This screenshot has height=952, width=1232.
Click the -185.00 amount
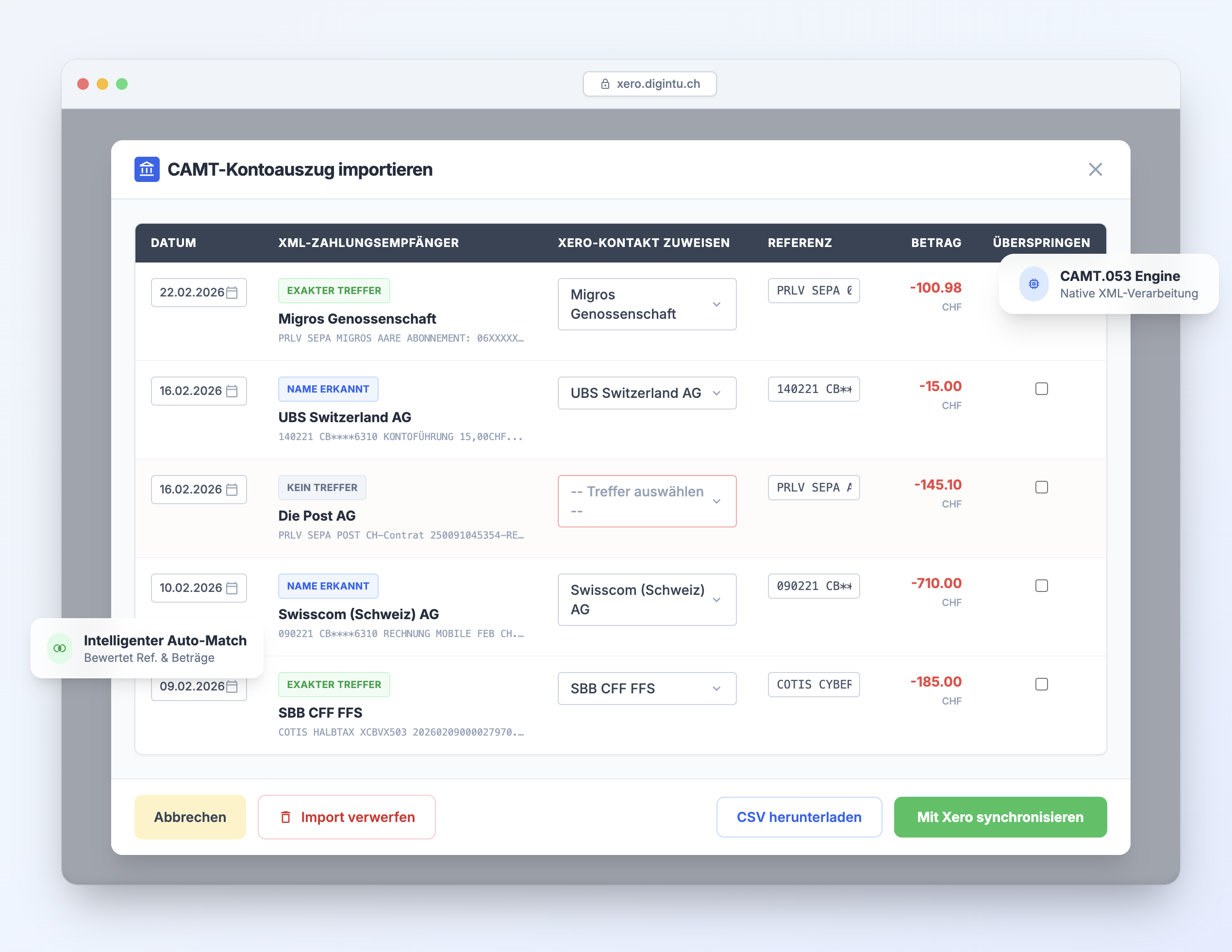(936, 682)
